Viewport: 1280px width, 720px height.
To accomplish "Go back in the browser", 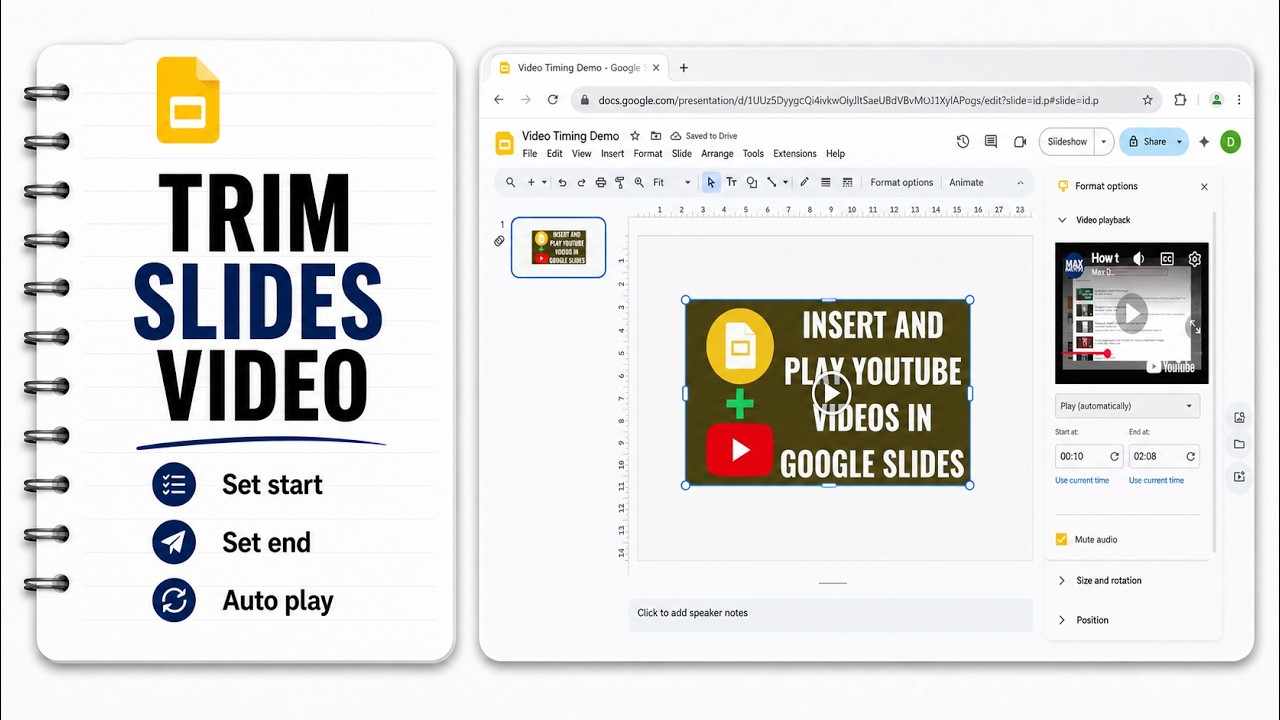I will pyautogui.click(x=499, y=100).
